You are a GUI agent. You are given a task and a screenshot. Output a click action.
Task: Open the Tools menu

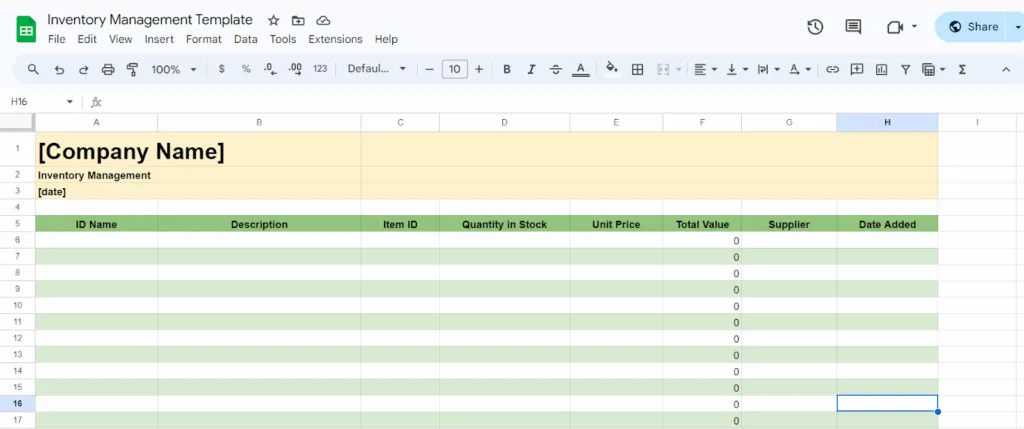point(283,39)
